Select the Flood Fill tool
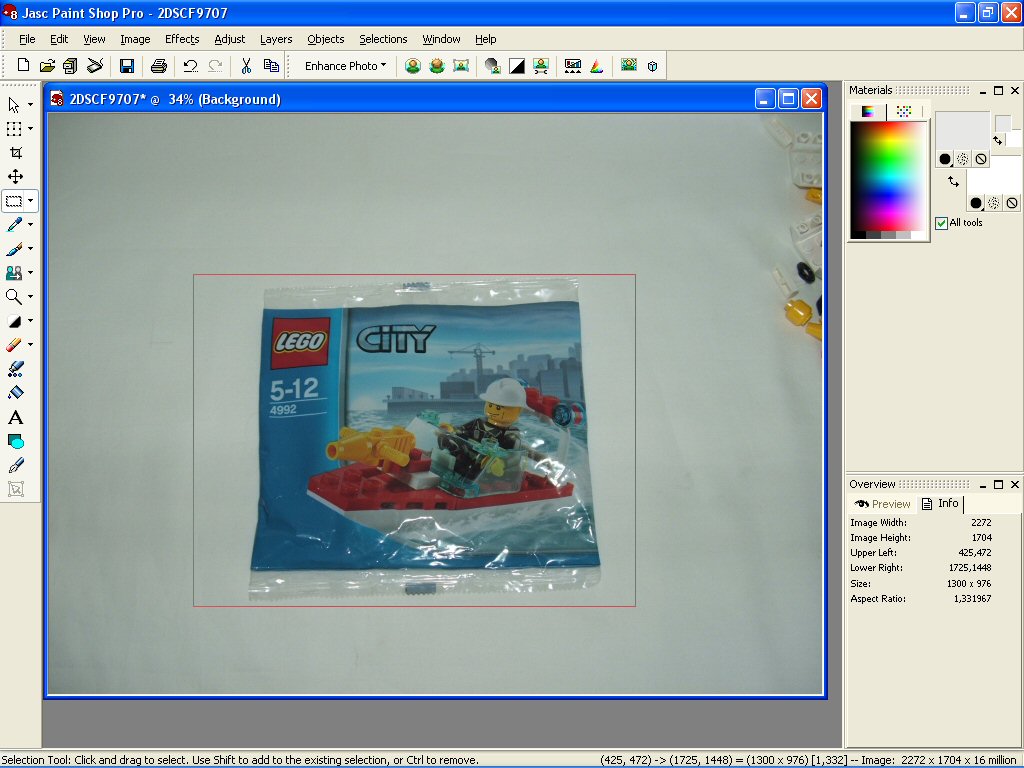Screen dimensions: 1024x768 coord(16,392)
